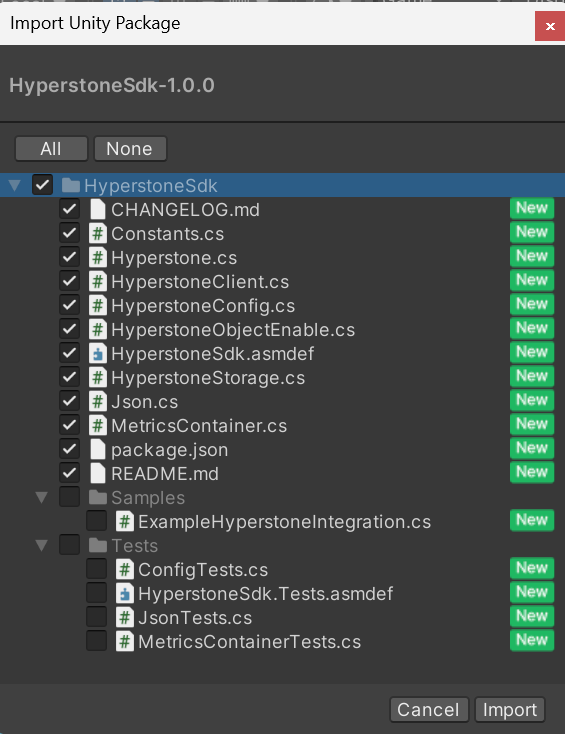Click the HyperstoneSdk folder icon
The width and height of the screenshot is (565, 734).
(71, 185)
